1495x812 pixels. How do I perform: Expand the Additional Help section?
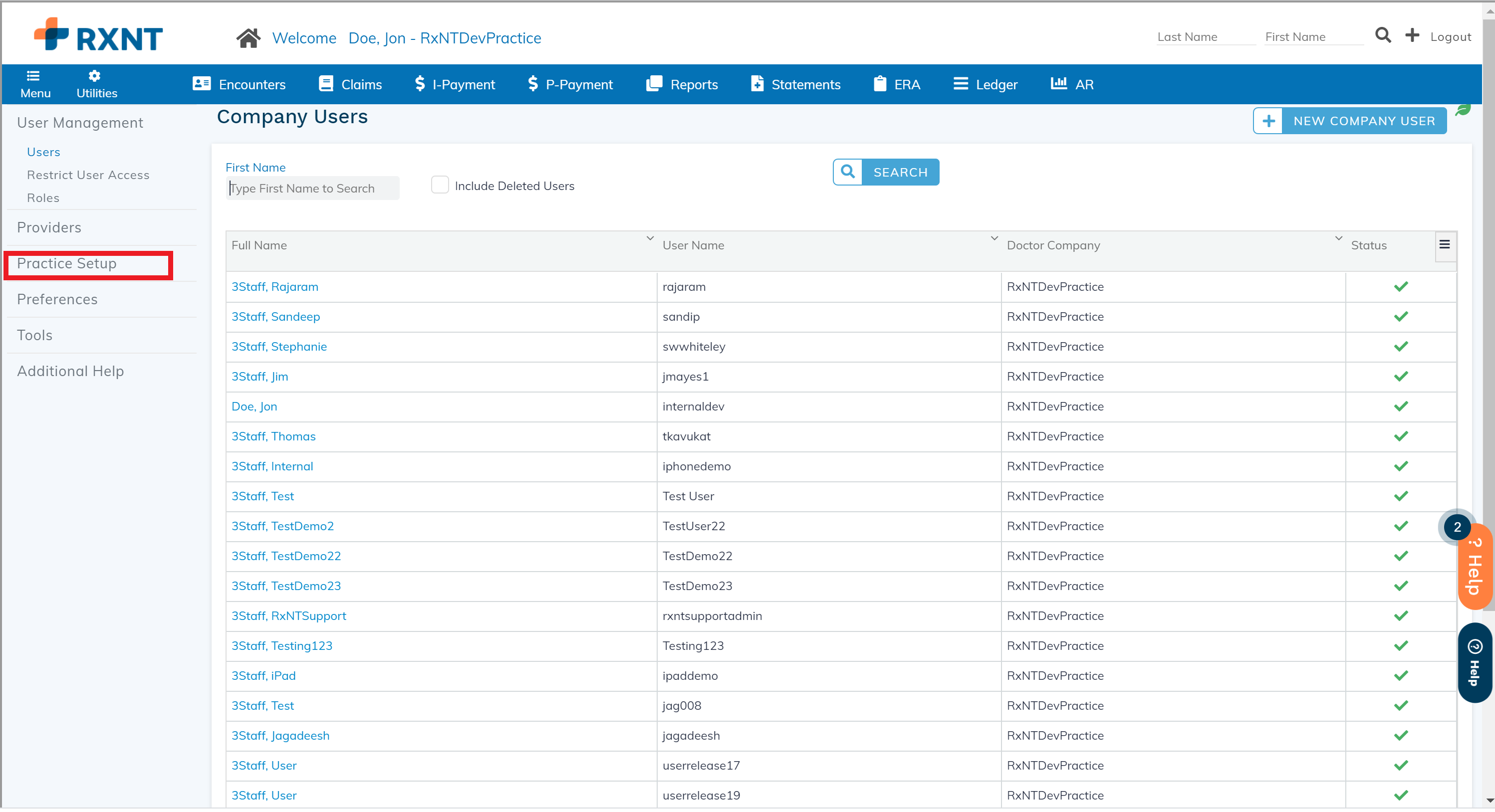pyautogui.click(x=70, y=372)
